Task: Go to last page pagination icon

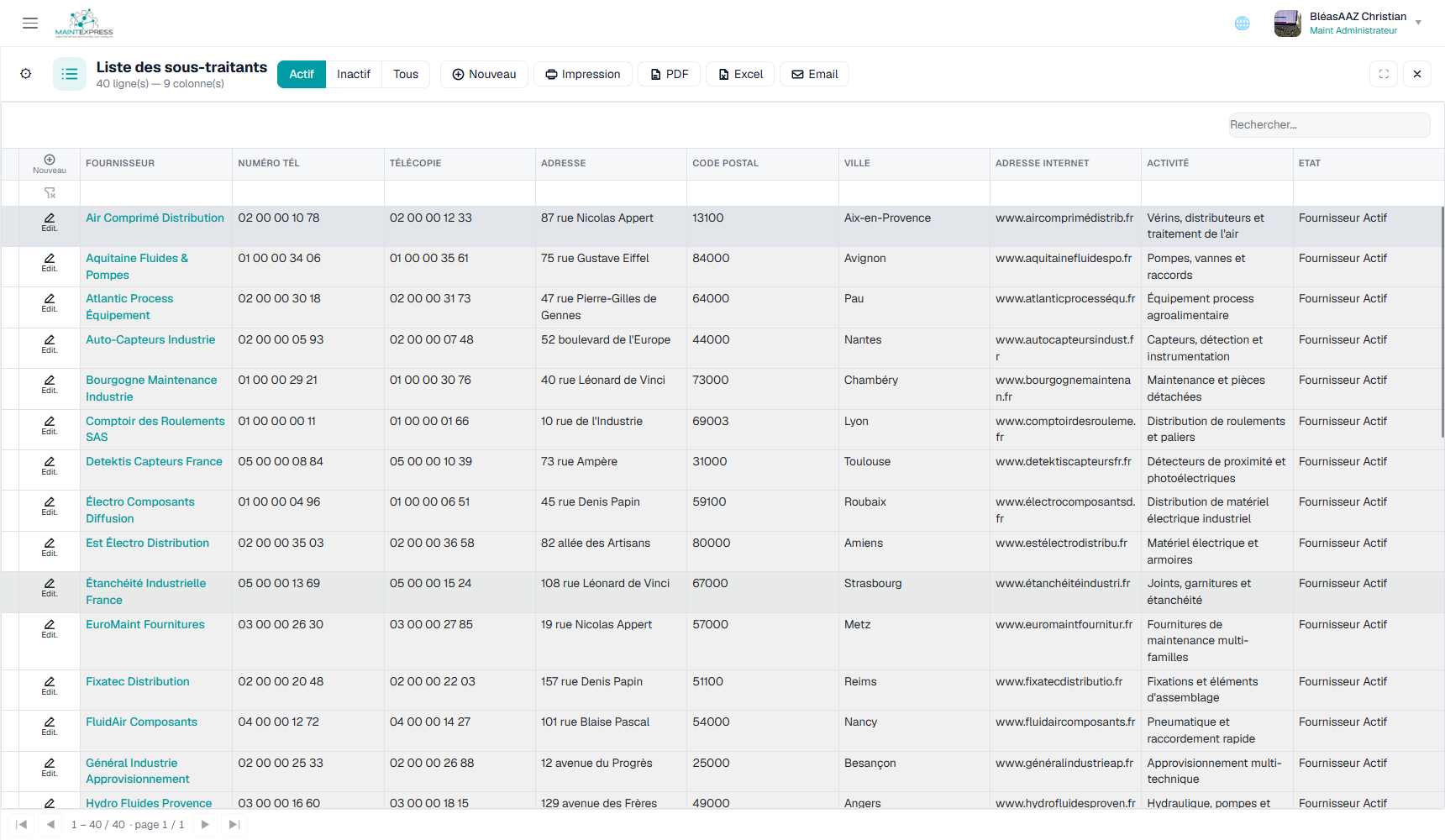Action: (x=234, y=824)
